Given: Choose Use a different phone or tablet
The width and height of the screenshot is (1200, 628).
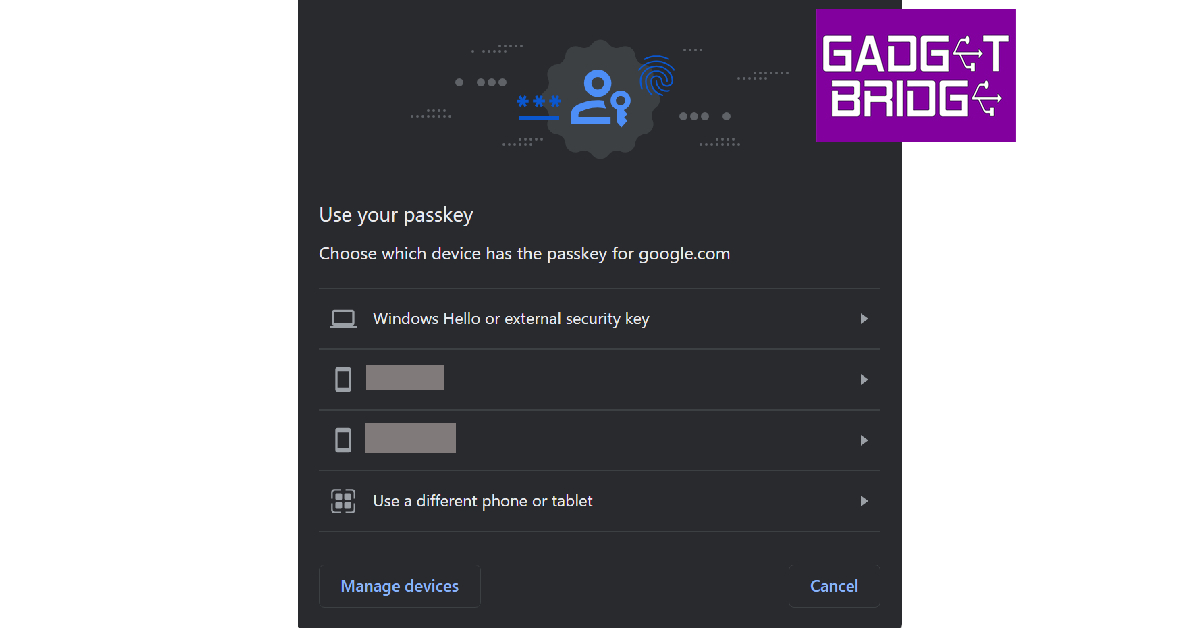Looking at the screenshot, I should pyautogui.click(x=482, y=501).
